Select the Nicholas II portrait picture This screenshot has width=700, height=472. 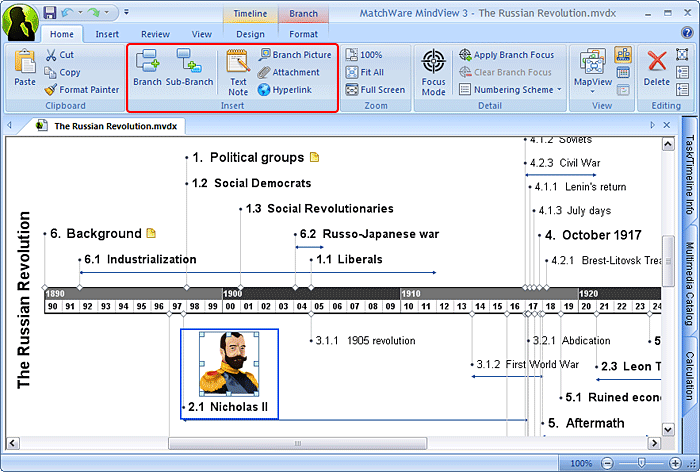[229, 364]
